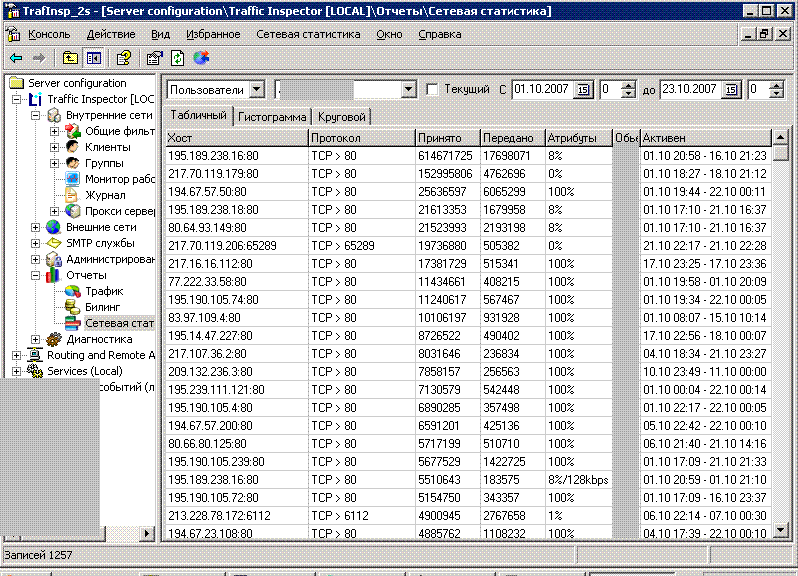Toggle the Текущий checkbox
Image resolution: width=798 pixels, height=576 pixels.
coord(432,90)
